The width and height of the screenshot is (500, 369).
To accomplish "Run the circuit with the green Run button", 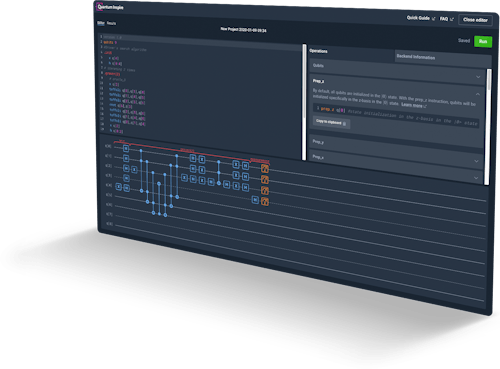I will coord(483,41).
